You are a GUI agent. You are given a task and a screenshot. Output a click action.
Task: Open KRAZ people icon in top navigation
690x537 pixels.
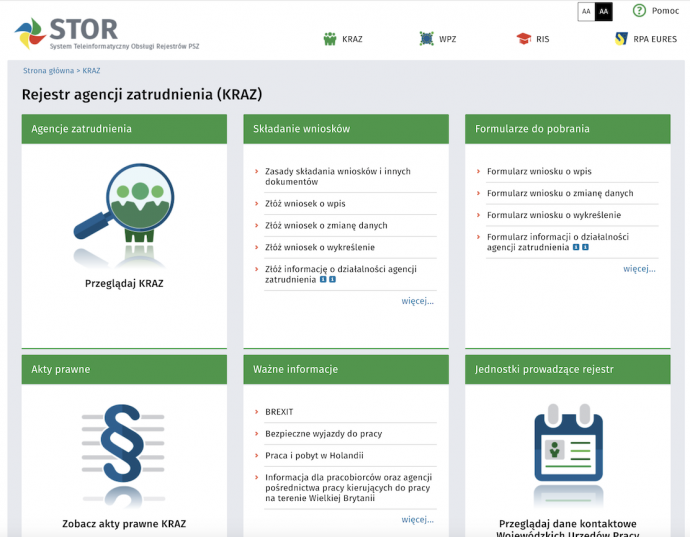pos(330,39)
